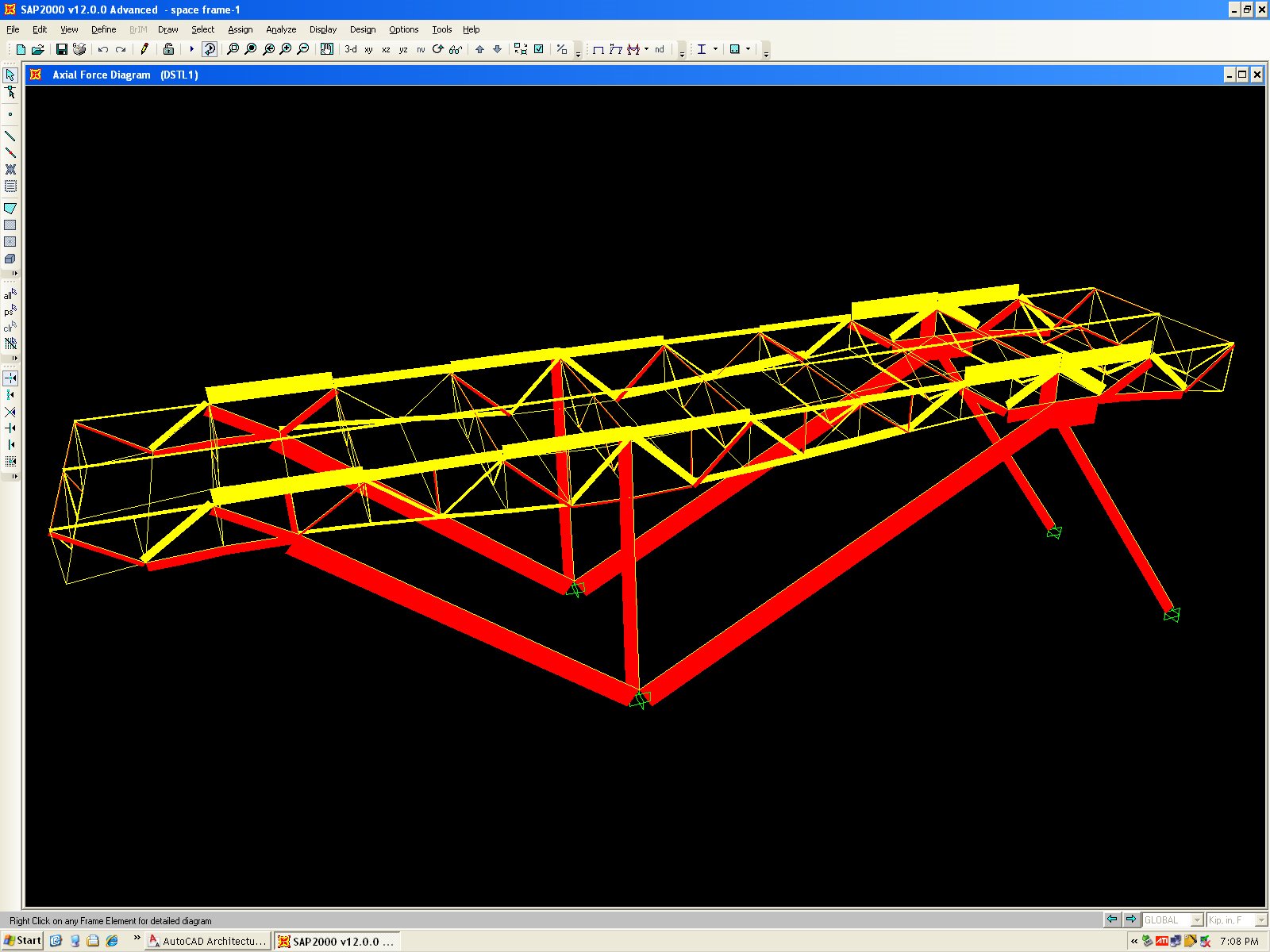Click the Restore Full View magnifier
Screen dimensions: 1270x952
pyautogui.click(x=251, y=49)
